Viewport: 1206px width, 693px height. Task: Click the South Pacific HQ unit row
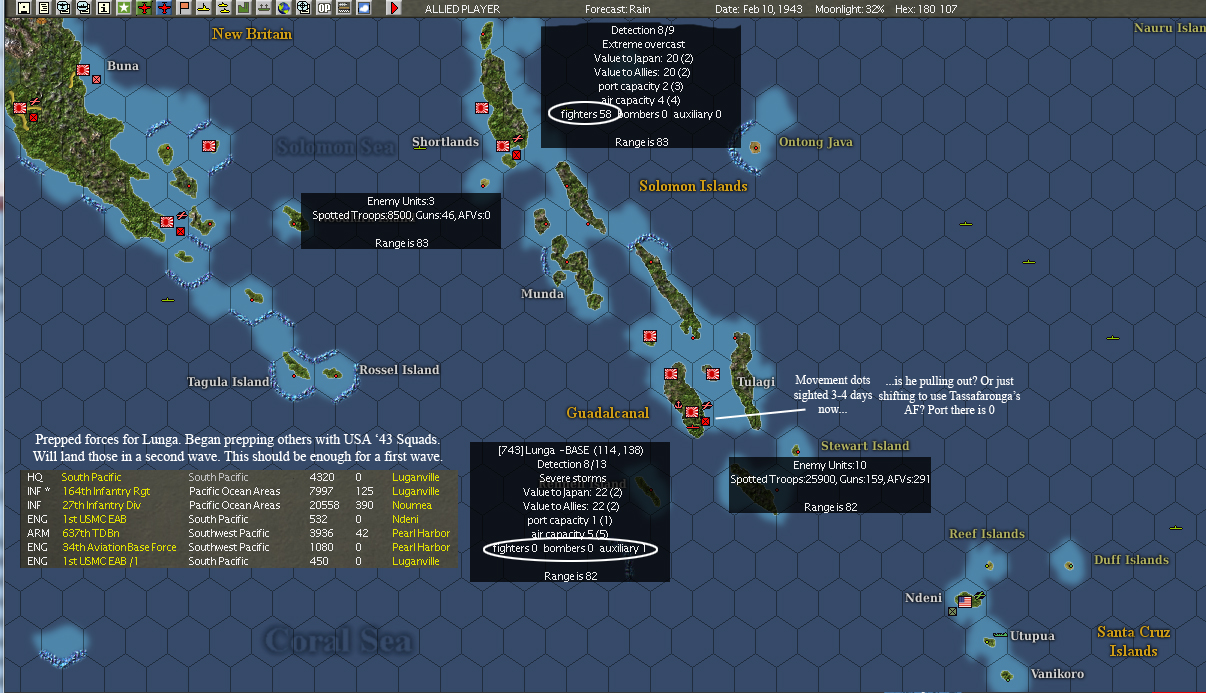(x=239, y=477)
